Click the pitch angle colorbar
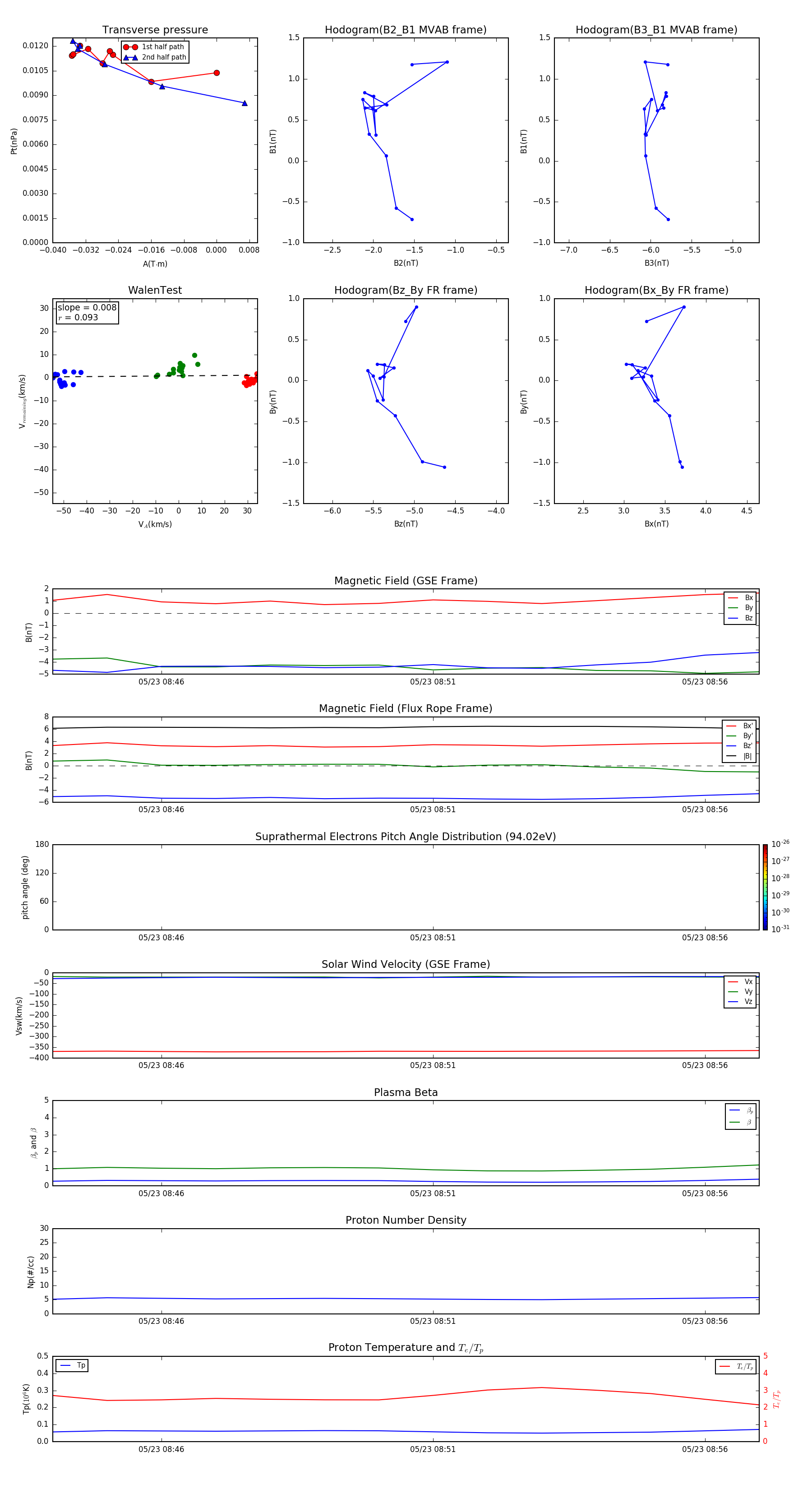Image resolution: width=812 pixels, height=1489 pixels. [765, 887]
